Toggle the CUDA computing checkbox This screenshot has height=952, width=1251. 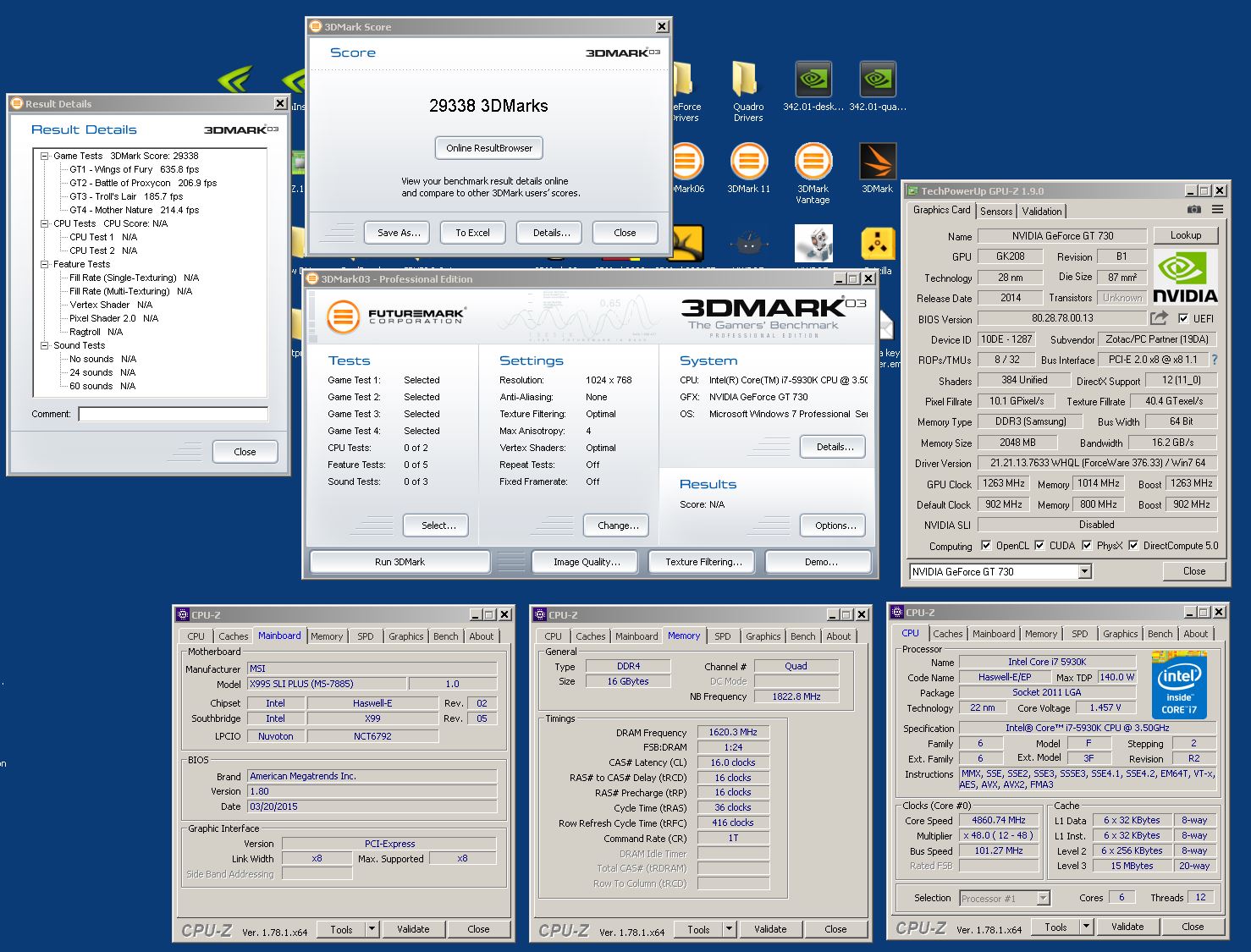coord(1039,546)
